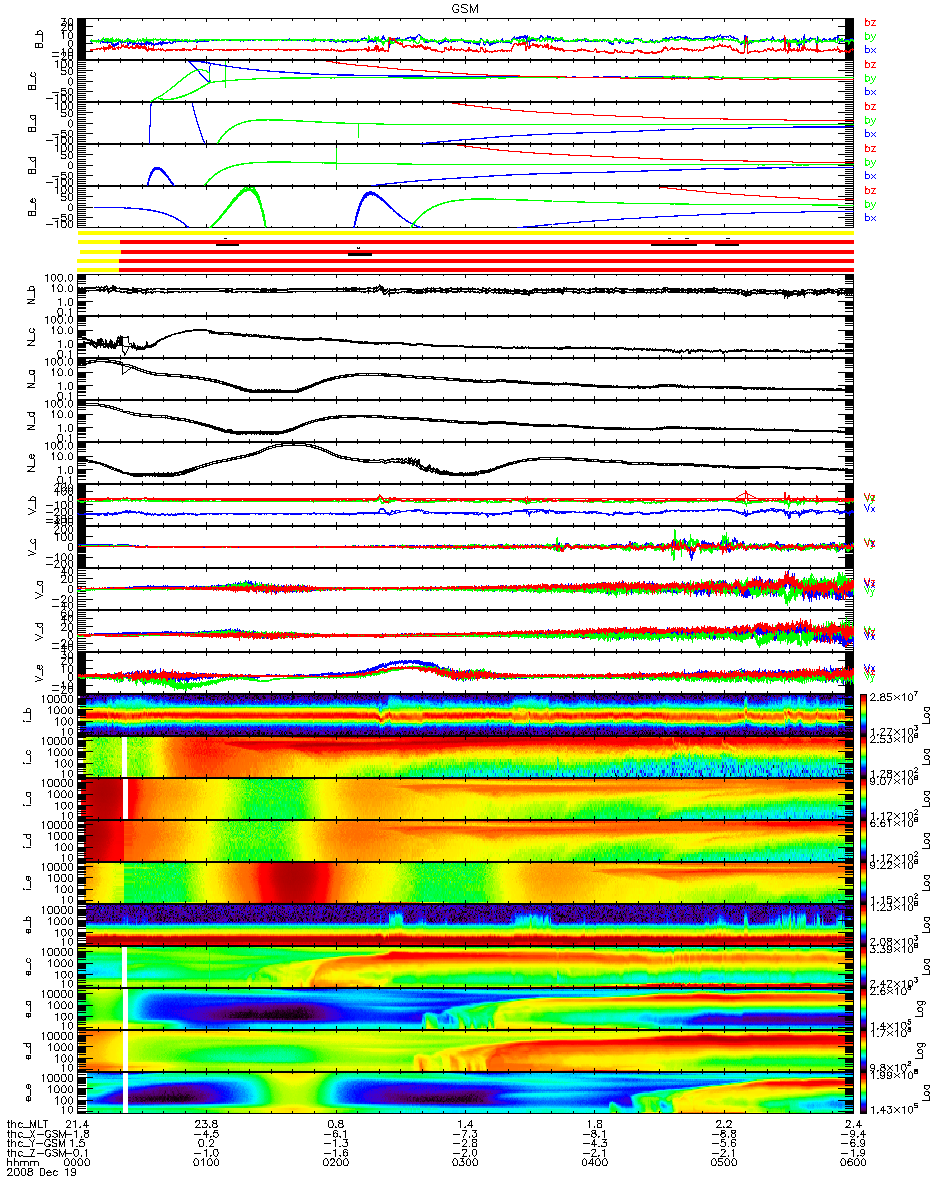930x1200 pixels.
Task: Click the blue hump in the V_e panel
Action: (408, 664)
